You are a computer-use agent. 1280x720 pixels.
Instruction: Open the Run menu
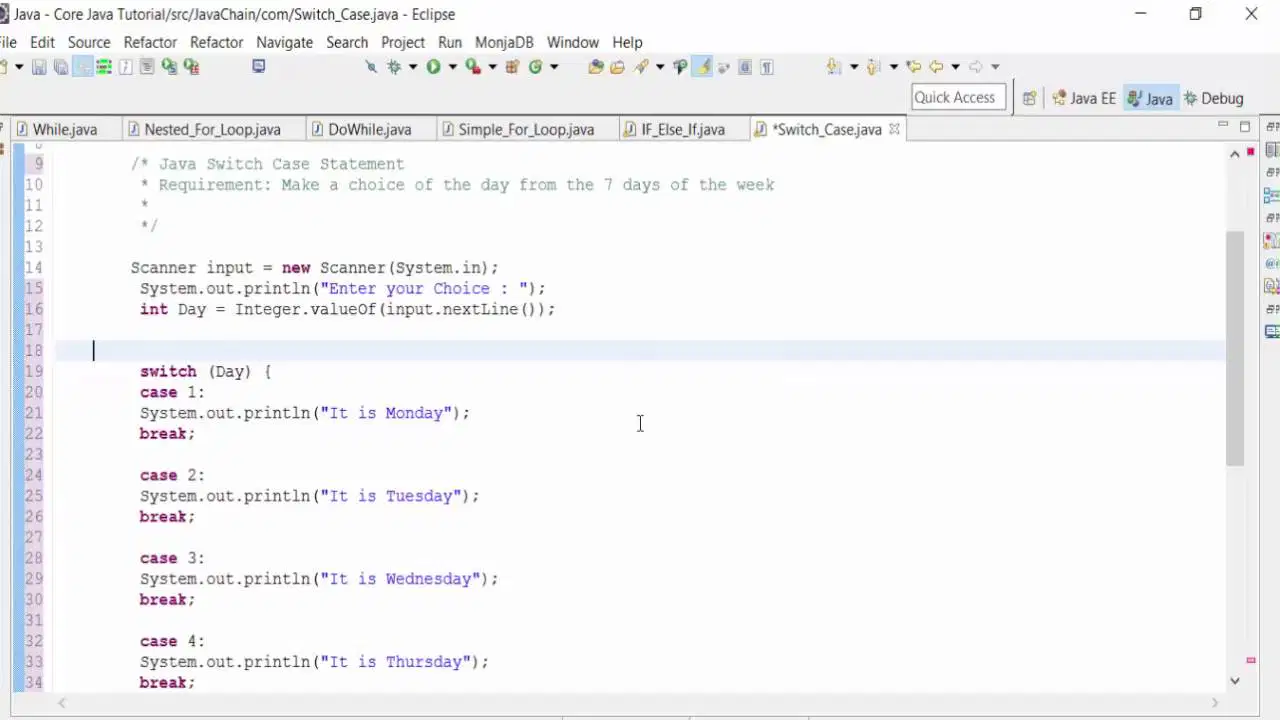click(x=450, y=42)
